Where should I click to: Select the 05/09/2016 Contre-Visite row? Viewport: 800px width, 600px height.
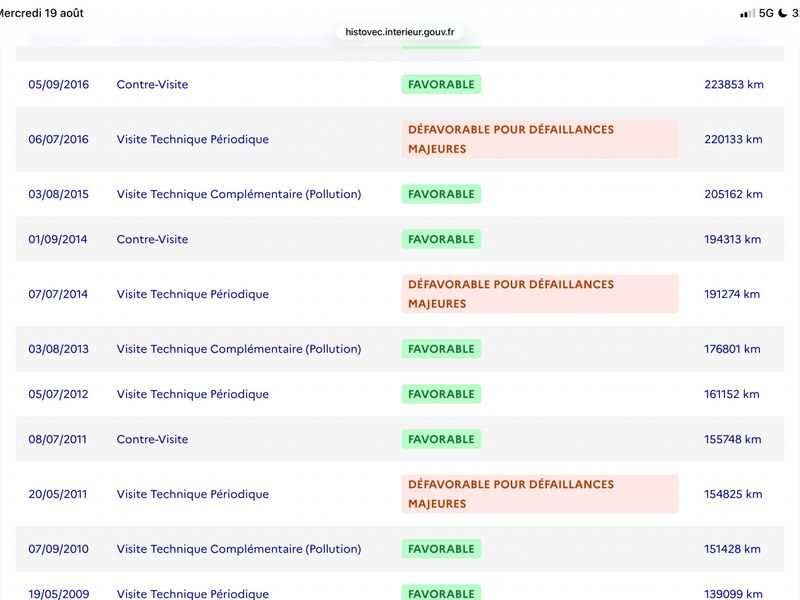coord(399,84)
